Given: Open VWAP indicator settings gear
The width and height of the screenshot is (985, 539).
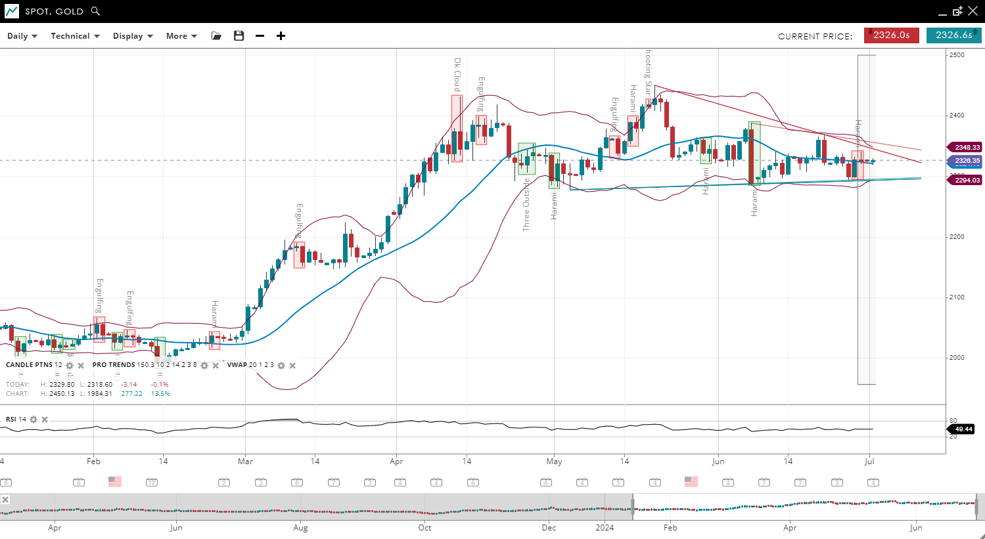Looking at the screenshot, I should pyautogui.click(x=281, y=366).
